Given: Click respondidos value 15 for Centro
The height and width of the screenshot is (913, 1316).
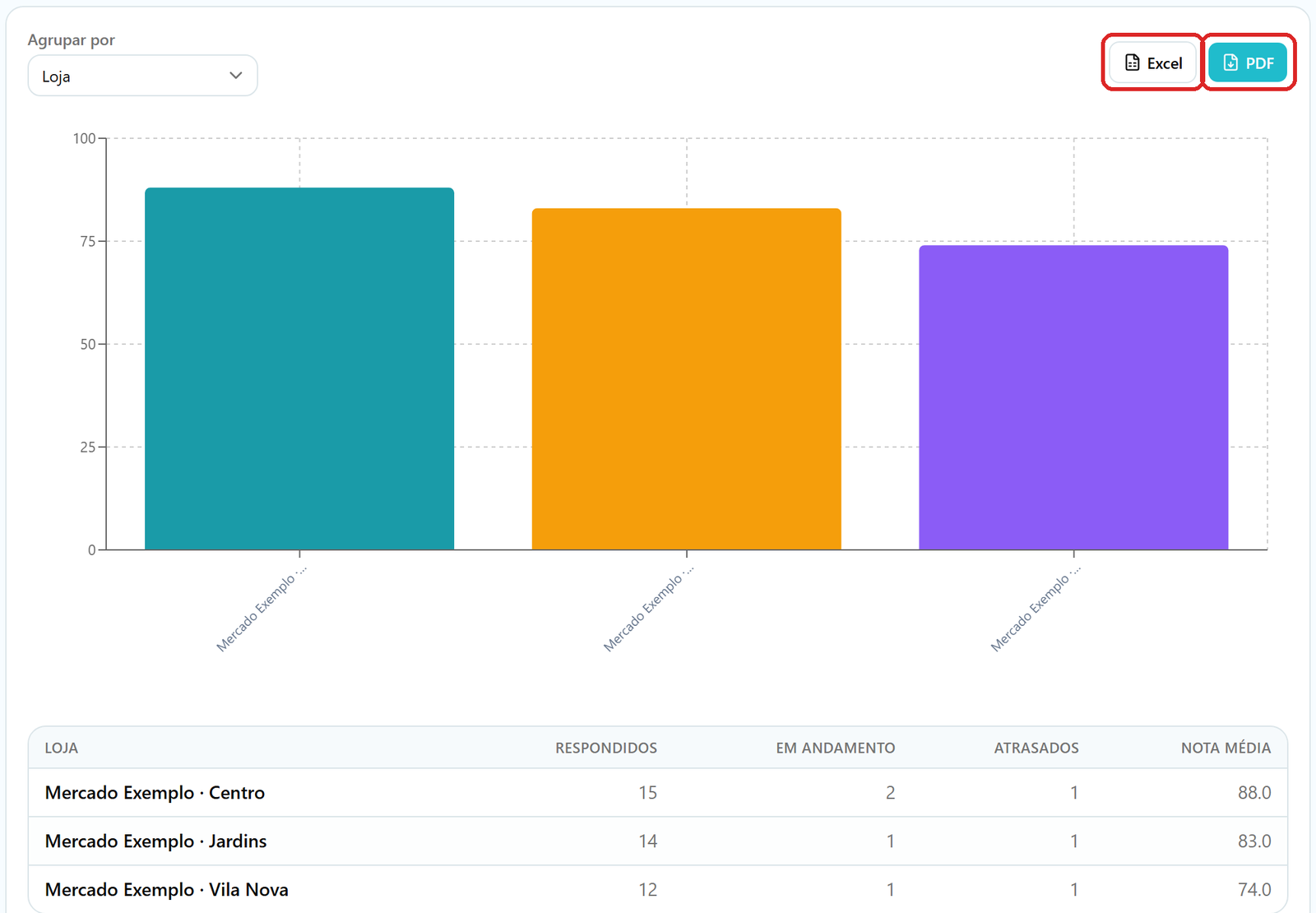Looking at the screenshot, I should (x=648, y=793).
